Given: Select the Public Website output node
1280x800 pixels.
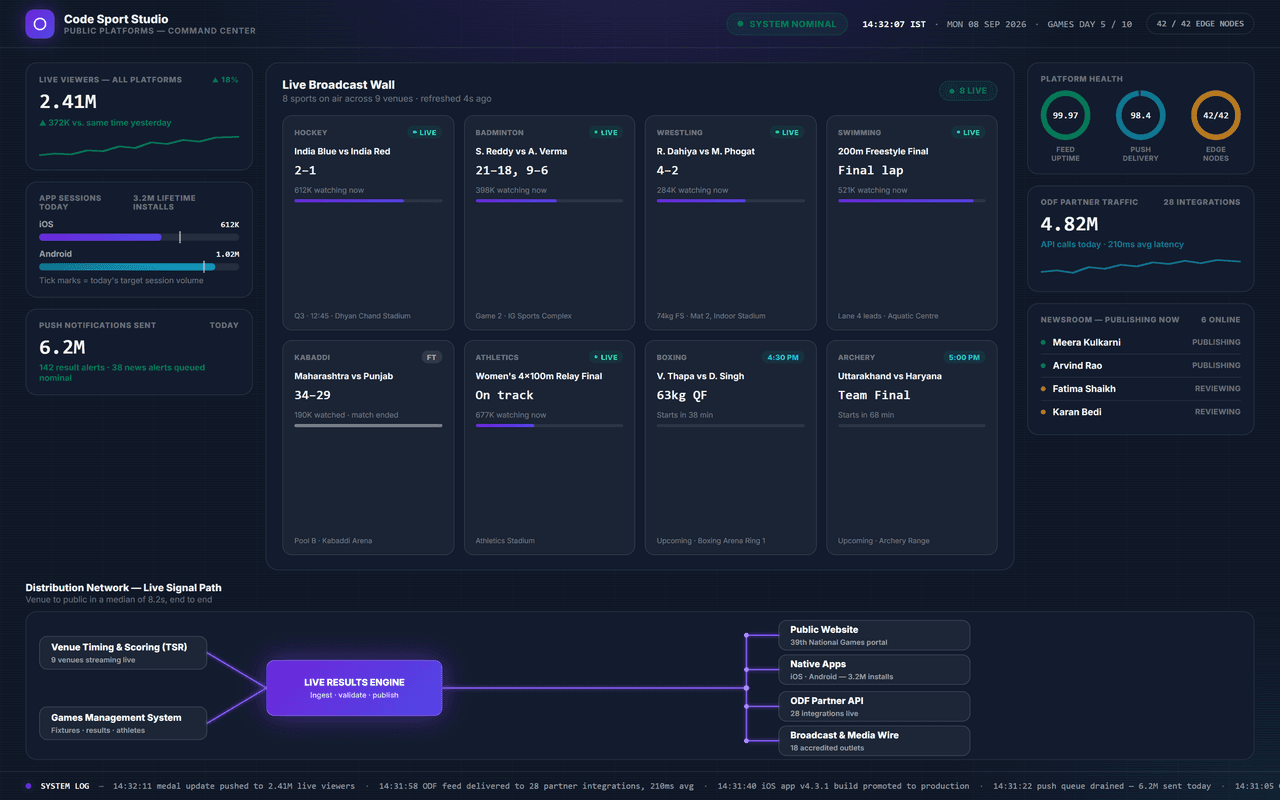Looking at the screenshot, I should point(874,635).
